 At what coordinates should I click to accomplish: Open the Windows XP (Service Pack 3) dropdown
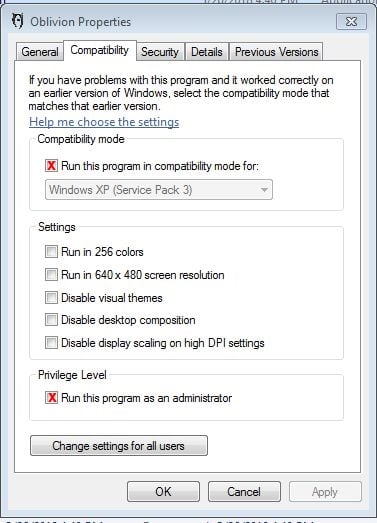159,189
